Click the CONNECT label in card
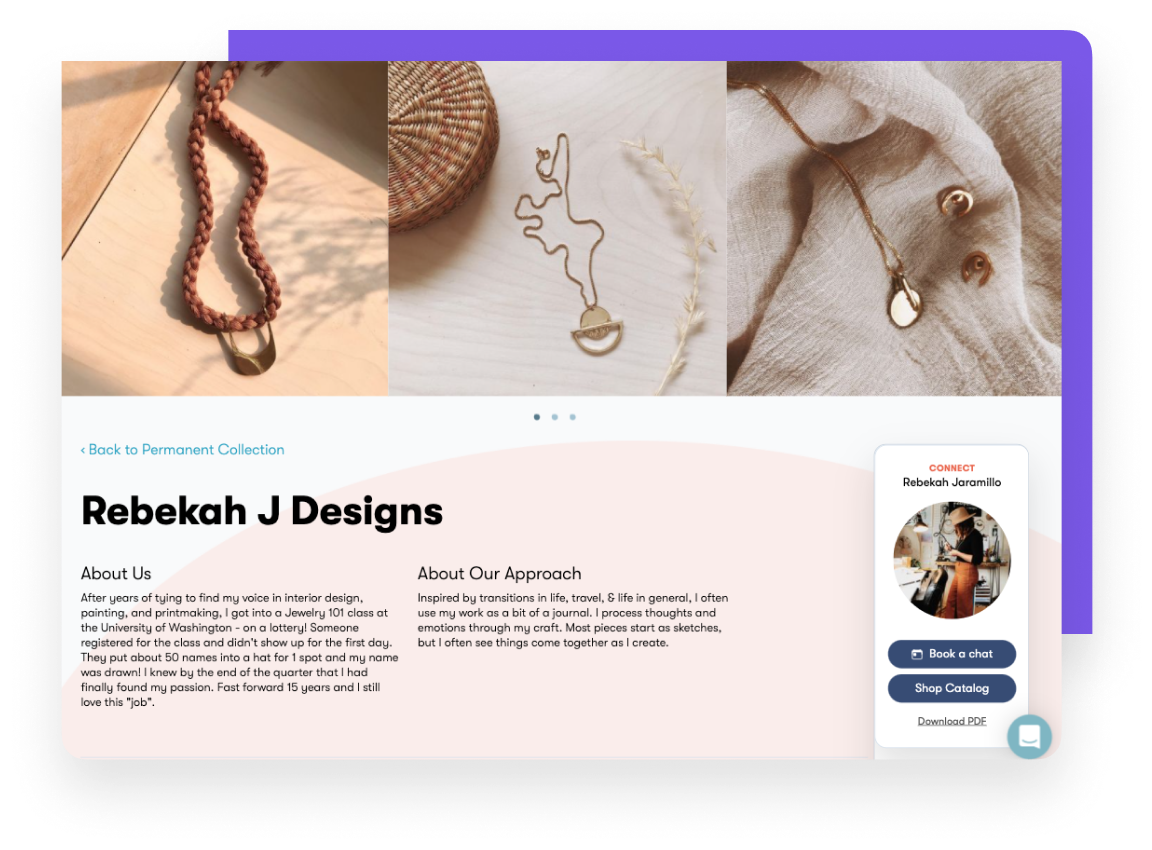 (951, 468)
